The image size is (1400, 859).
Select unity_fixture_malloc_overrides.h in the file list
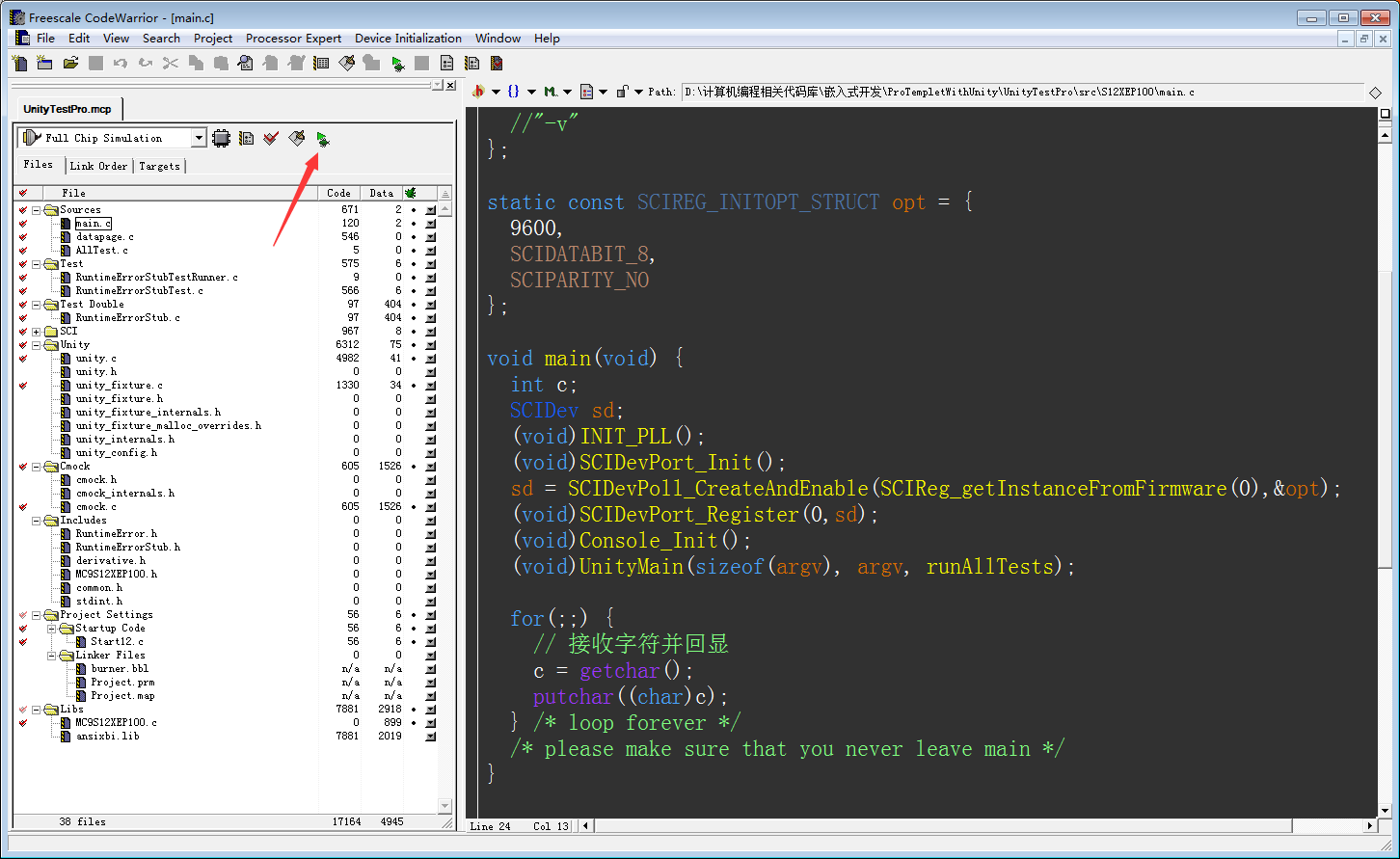coord(168,425)
